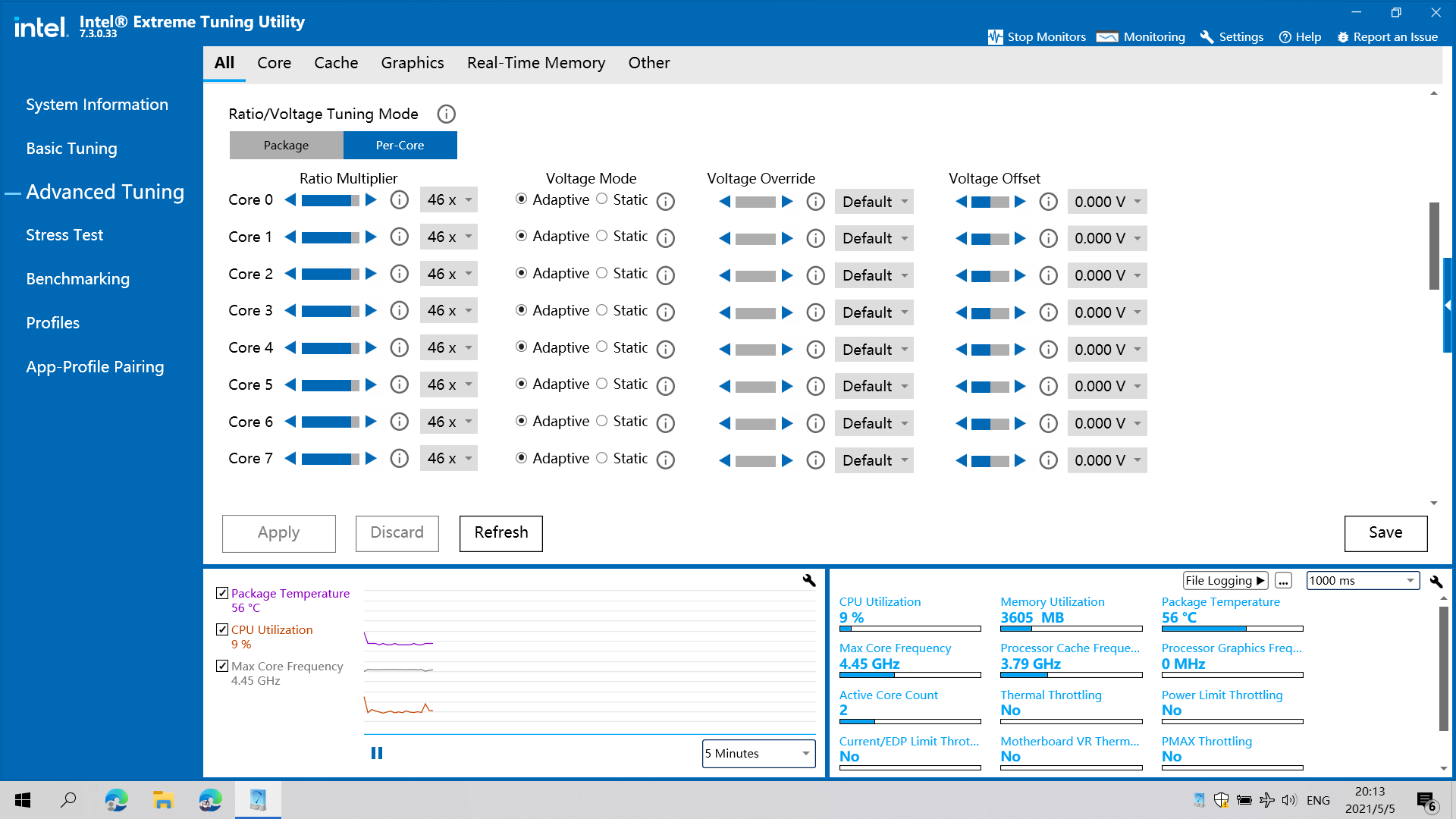
Task: Uncheck the Package Temperature graph checkbox
Action: point(222,593)
